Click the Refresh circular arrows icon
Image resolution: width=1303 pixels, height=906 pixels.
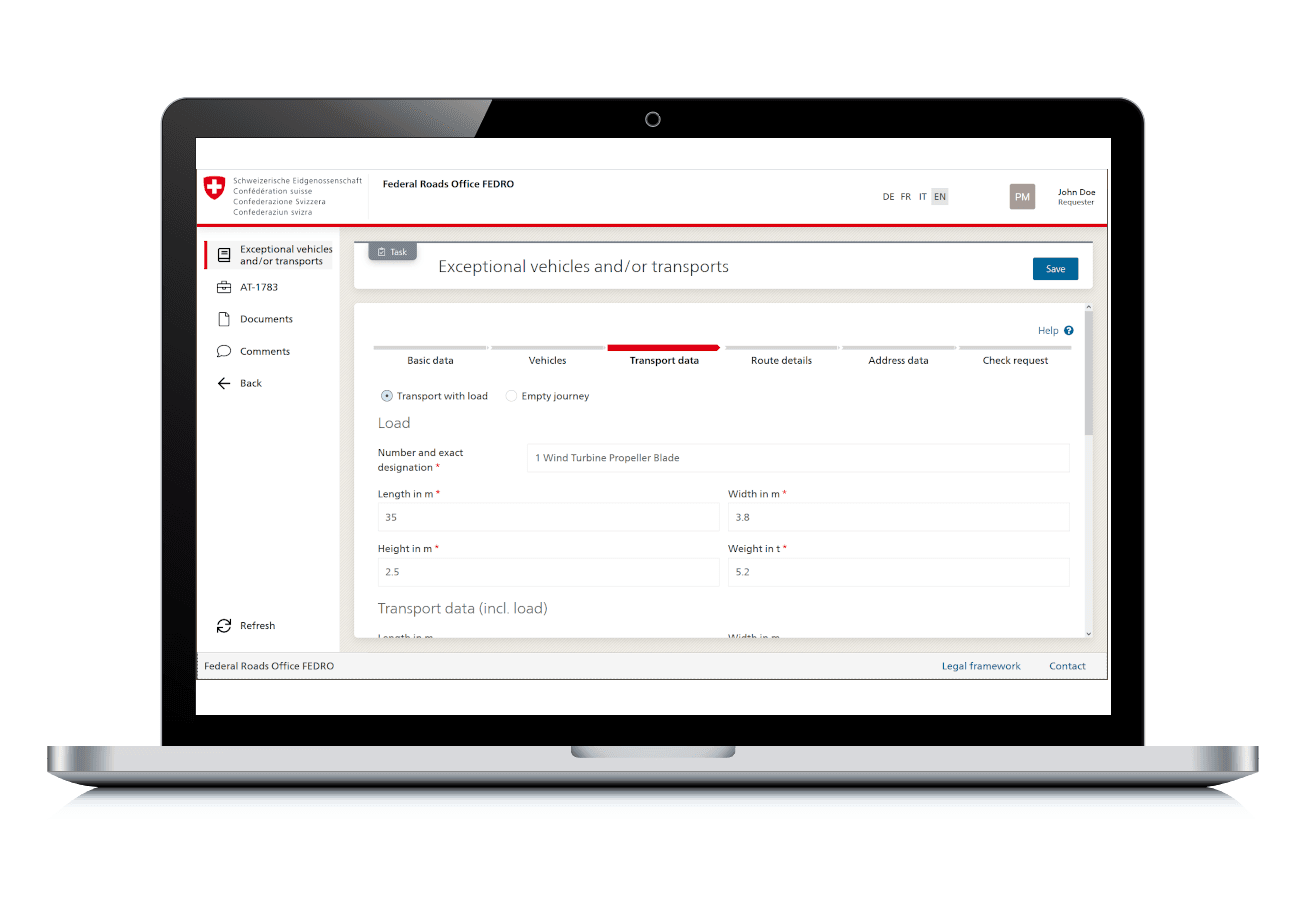[224, 625]
